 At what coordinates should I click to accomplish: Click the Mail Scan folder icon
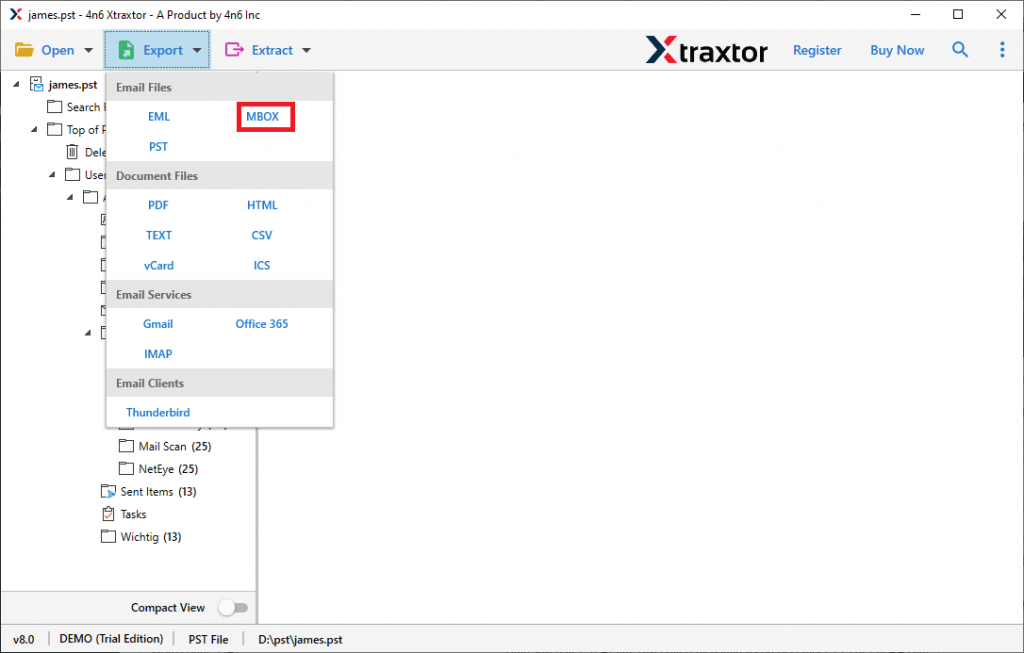pos(126,446)
